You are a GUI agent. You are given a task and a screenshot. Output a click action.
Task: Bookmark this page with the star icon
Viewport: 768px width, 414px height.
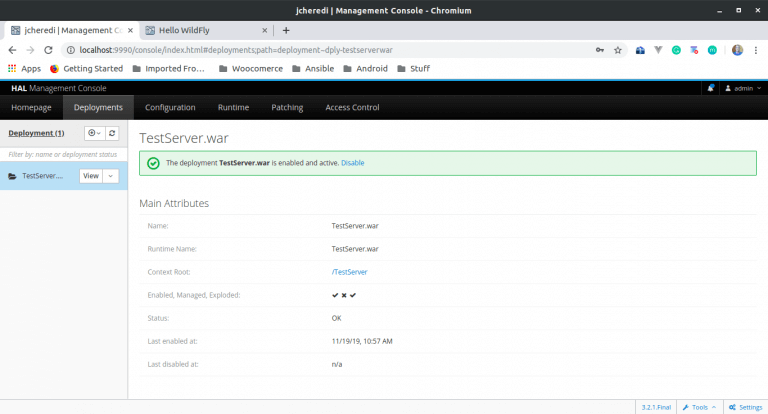pos(618,50)
